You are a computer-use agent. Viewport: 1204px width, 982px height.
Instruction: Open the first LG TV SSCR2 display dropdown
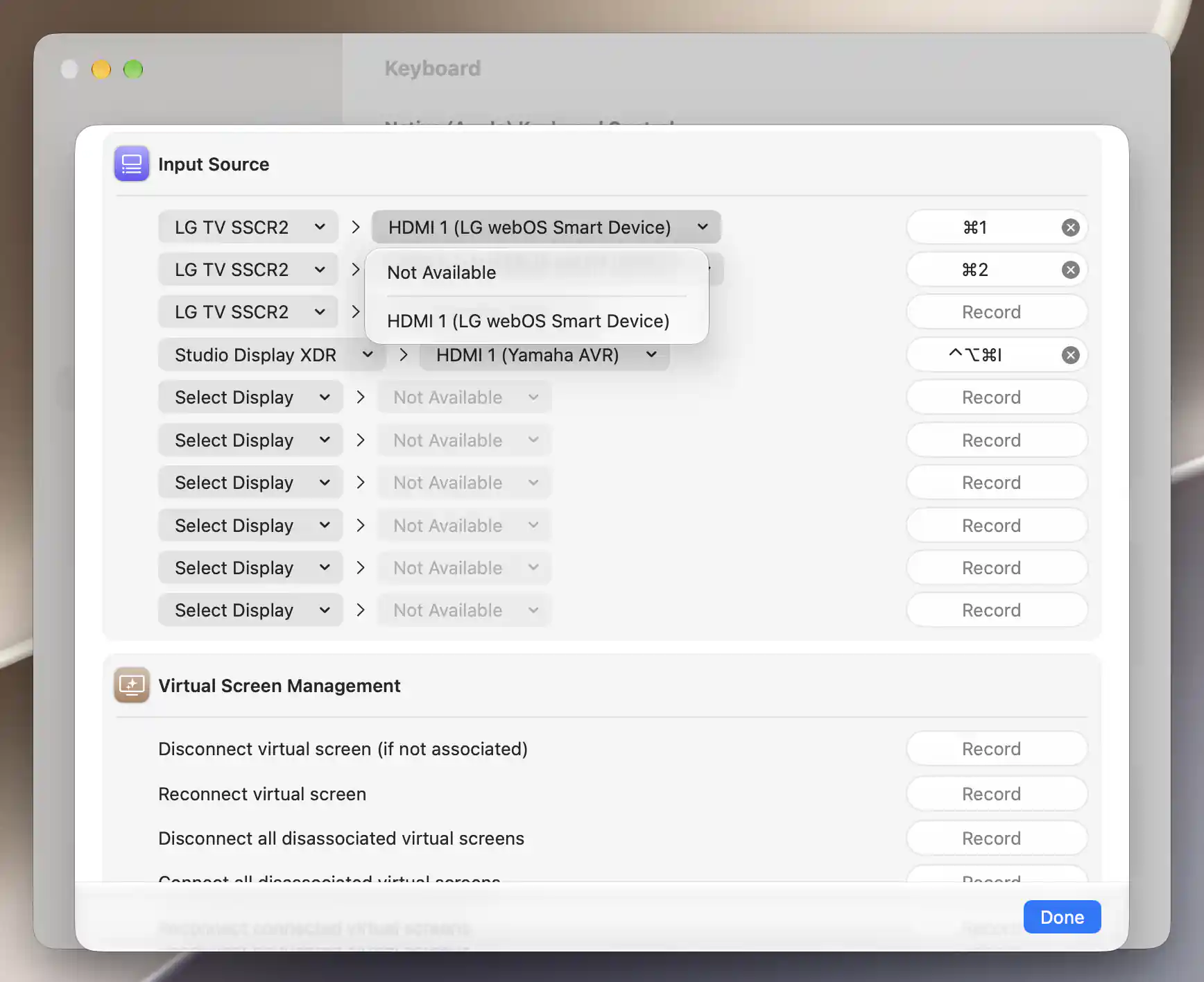tap(248, 227)
